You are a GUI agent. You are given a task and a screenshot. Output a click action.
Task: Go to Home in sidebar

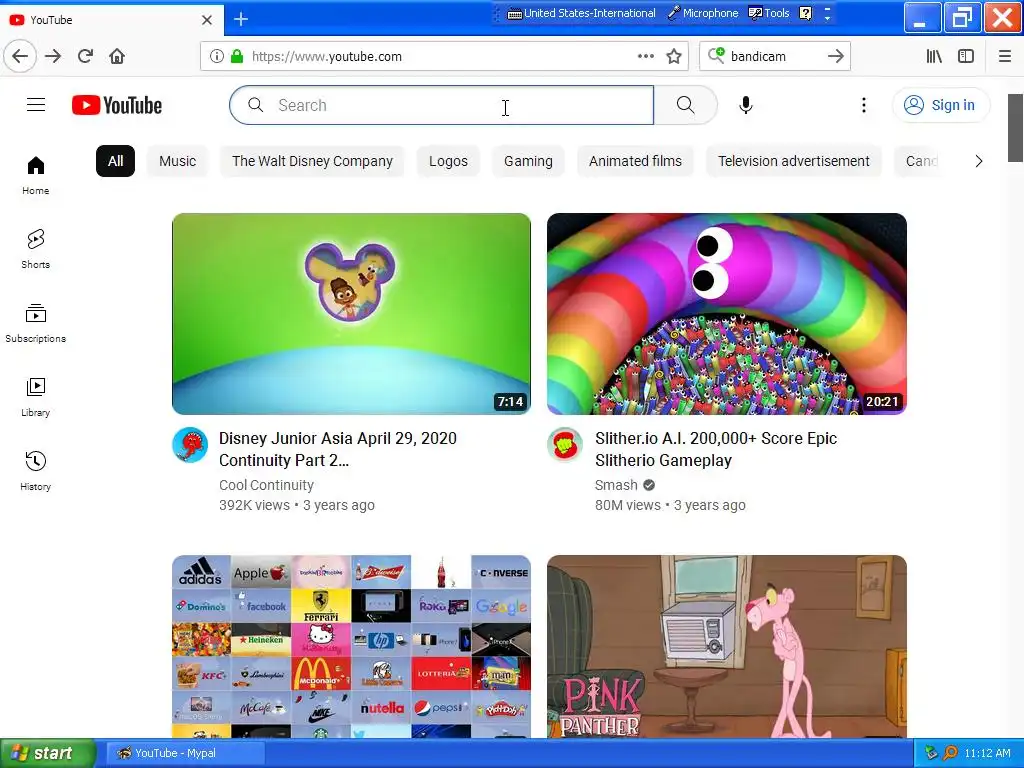point(35,175)
